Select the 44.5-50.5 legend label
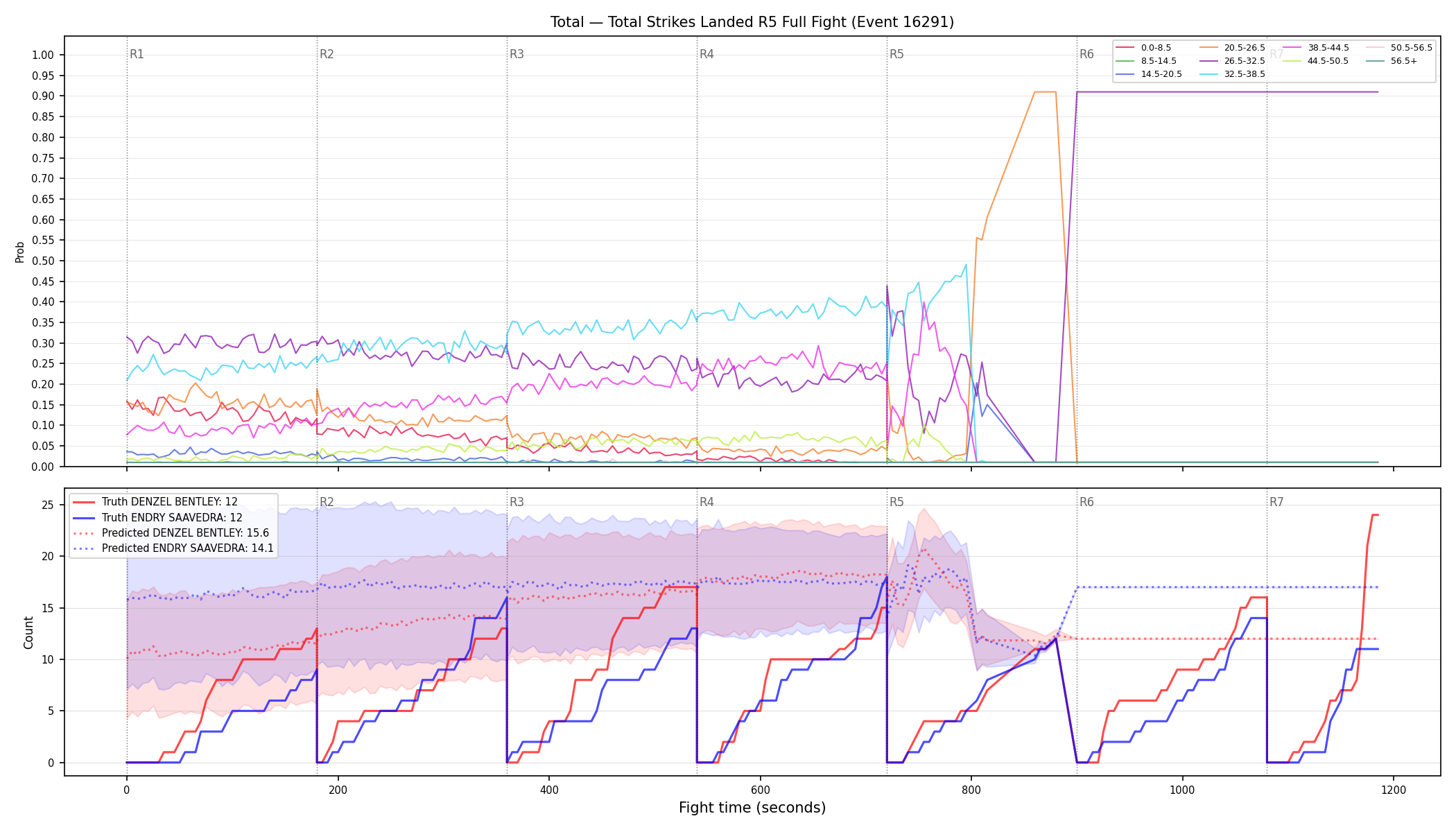 click(1328, 61)
